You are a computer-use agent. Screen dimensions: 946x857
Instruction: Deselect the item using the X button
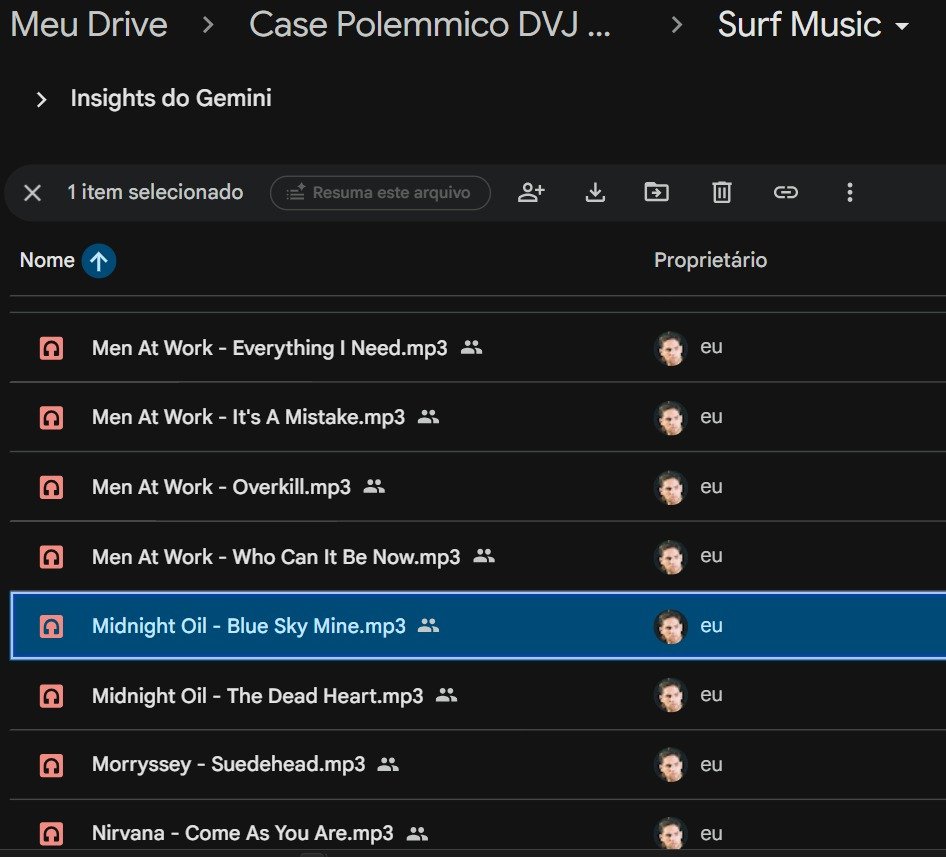tap(31, 192)
